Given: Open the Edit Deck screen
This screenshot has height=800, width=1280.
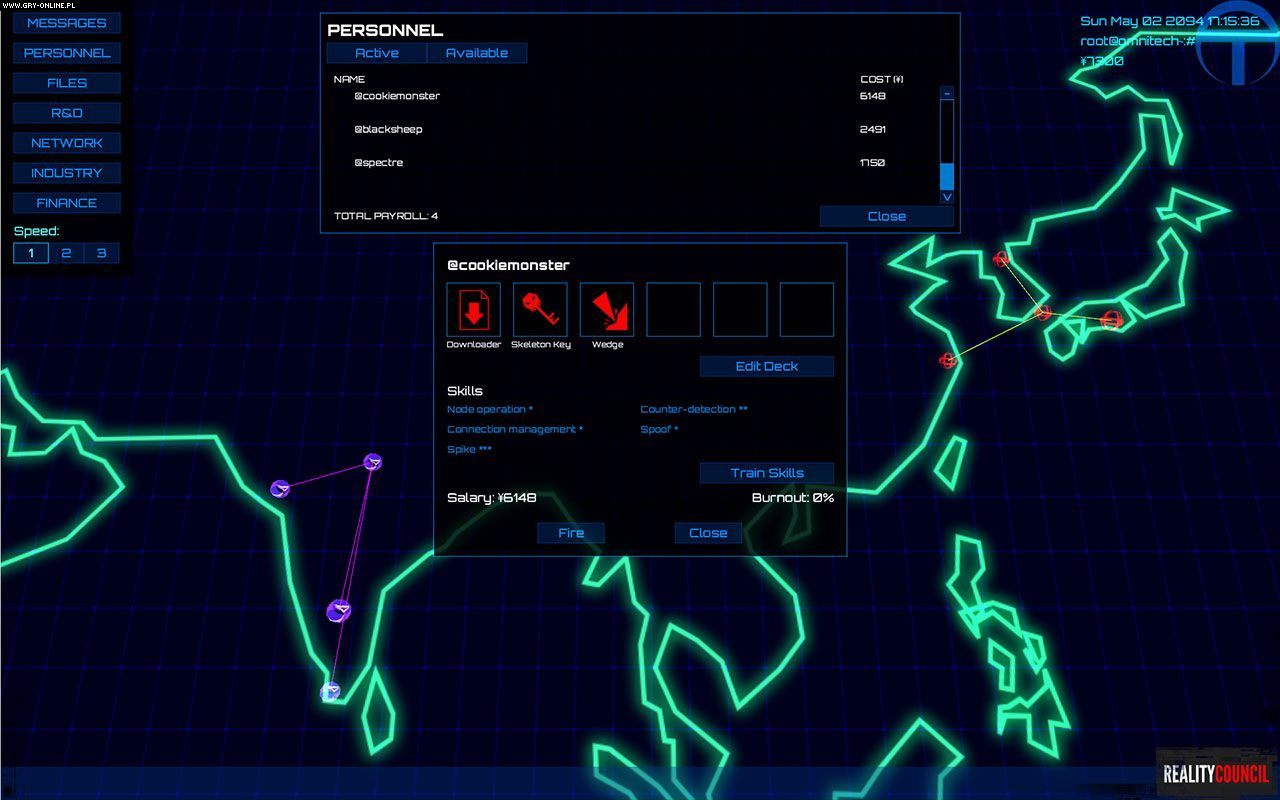Looking at the screenshot, I should tap(767, 366).
